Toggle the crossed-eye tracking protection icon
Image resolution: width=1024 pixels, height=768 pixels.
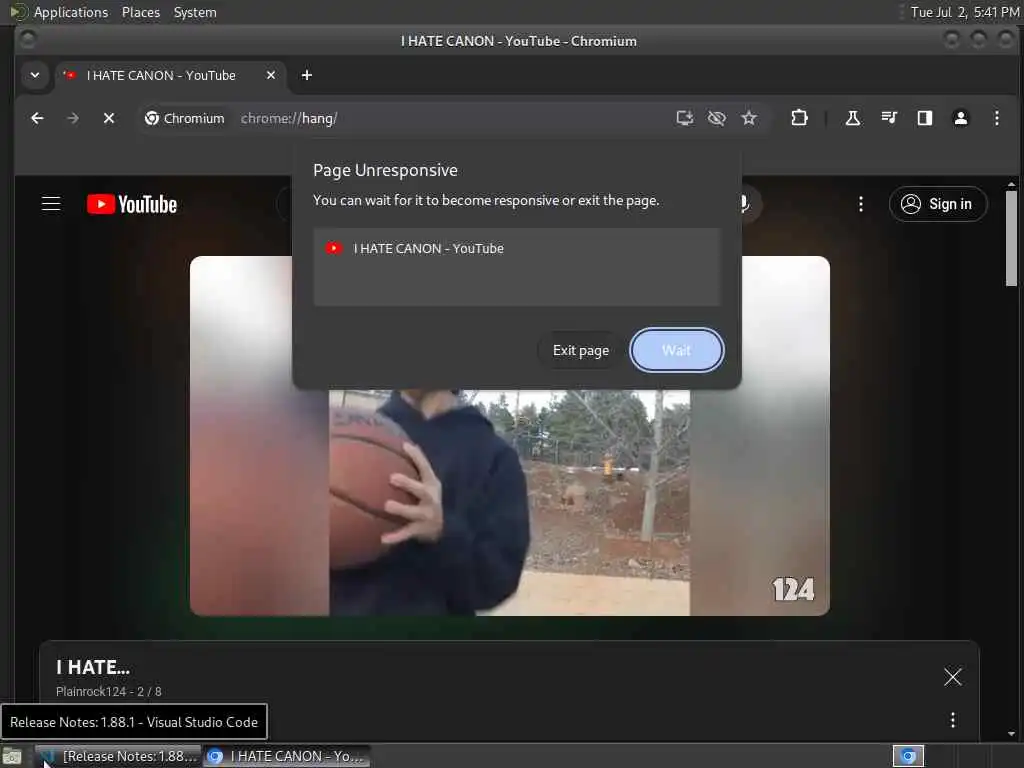coord(716,118)
